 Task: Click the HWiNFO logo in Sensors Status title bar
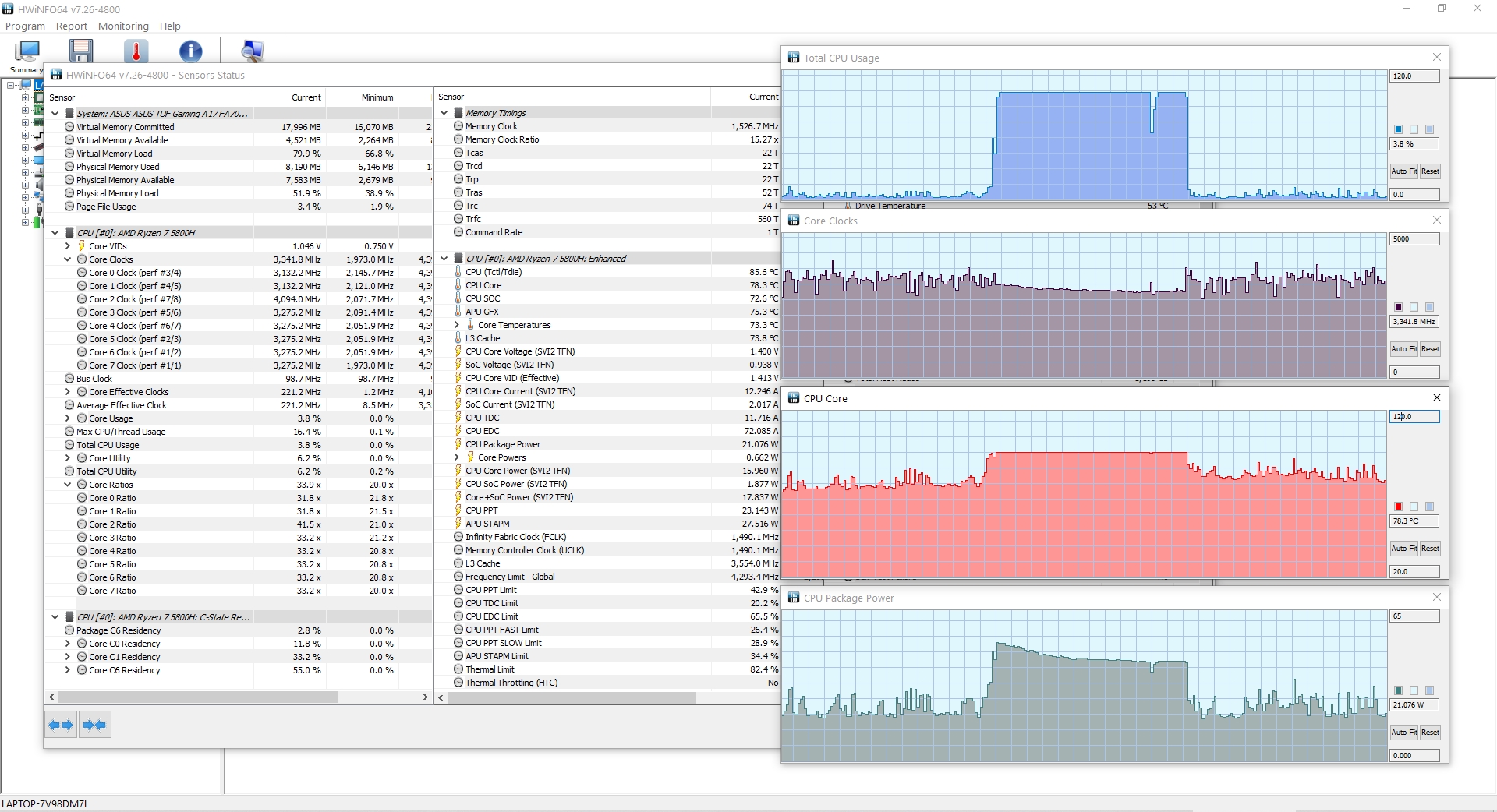tap(56, 75)
